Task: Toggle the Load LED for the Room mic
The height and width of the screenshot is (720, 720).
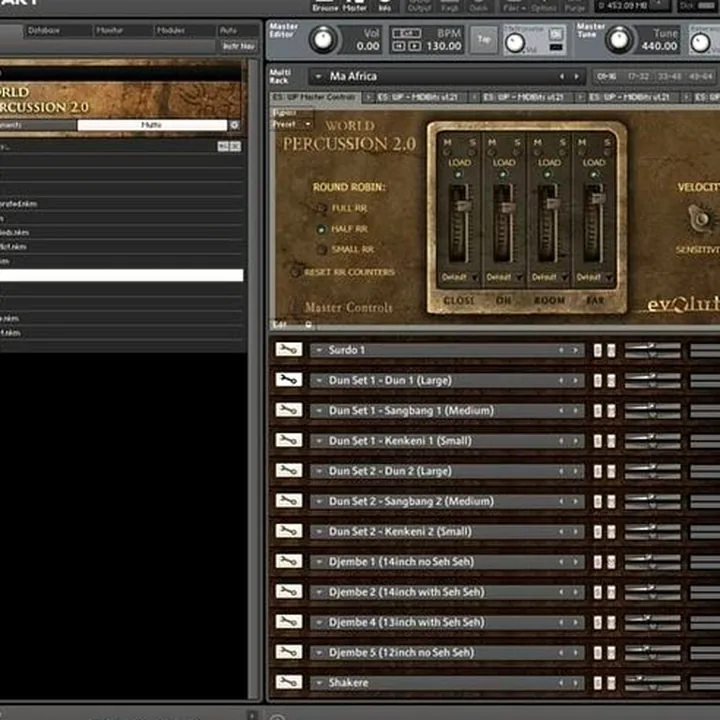Action: point(547,174)
